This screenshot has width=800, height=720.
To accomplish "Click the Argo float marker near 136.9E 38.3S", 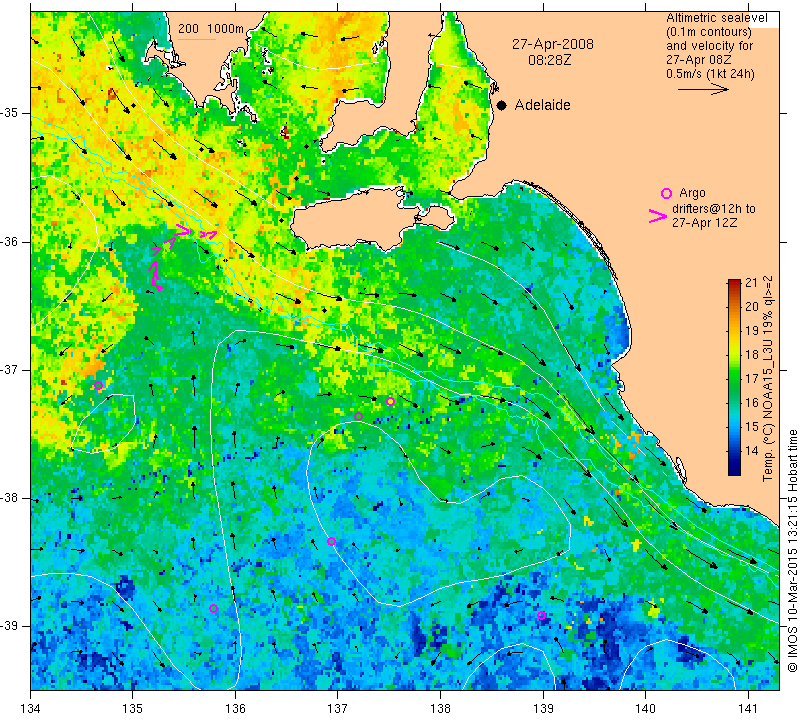I will pos(331,542).
